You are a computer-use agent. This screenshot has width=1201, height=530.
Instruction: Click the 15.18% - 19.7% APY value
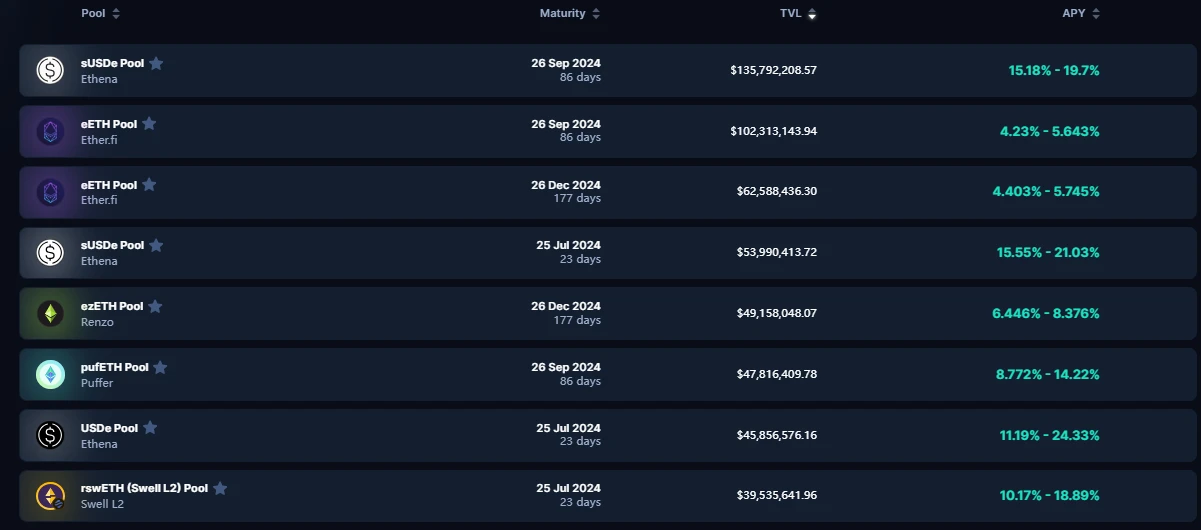point(1053,70)
